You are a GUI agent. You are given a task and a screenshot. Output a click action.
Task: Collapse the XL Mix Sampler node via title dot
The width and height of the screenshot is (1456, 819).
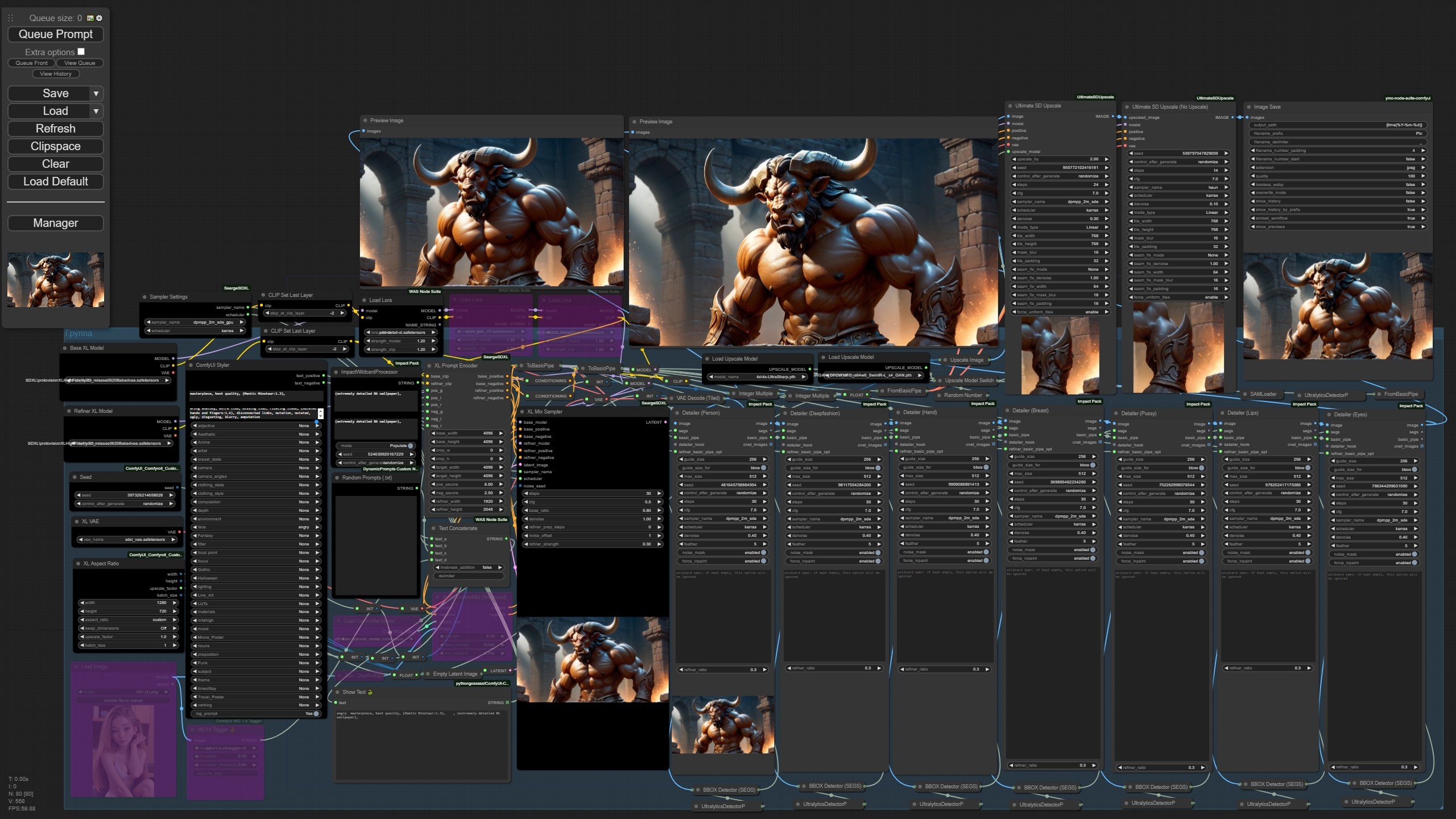pos(522,412)
